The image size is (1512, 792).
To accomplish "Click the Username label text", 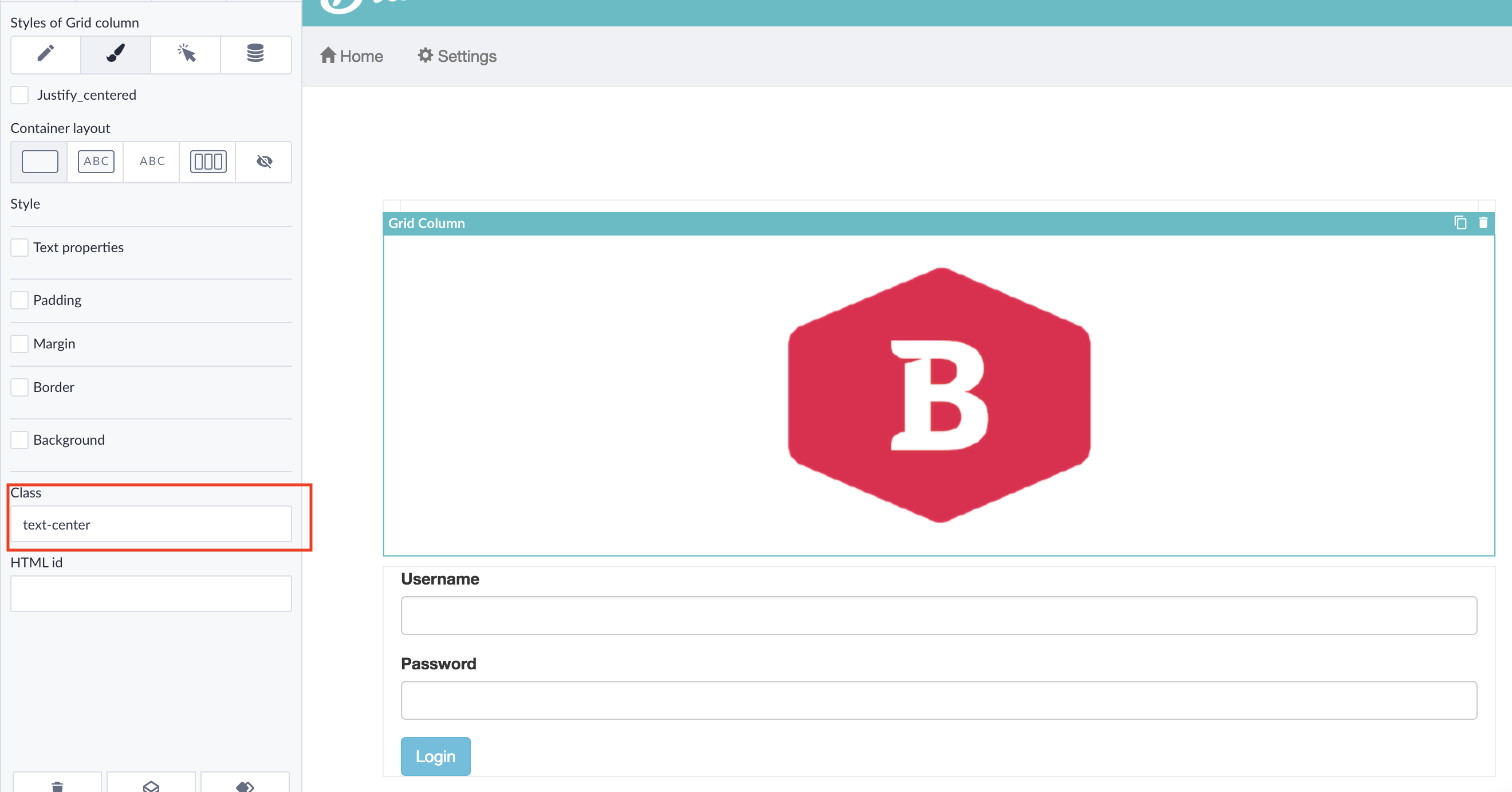I will pos(440,579).
